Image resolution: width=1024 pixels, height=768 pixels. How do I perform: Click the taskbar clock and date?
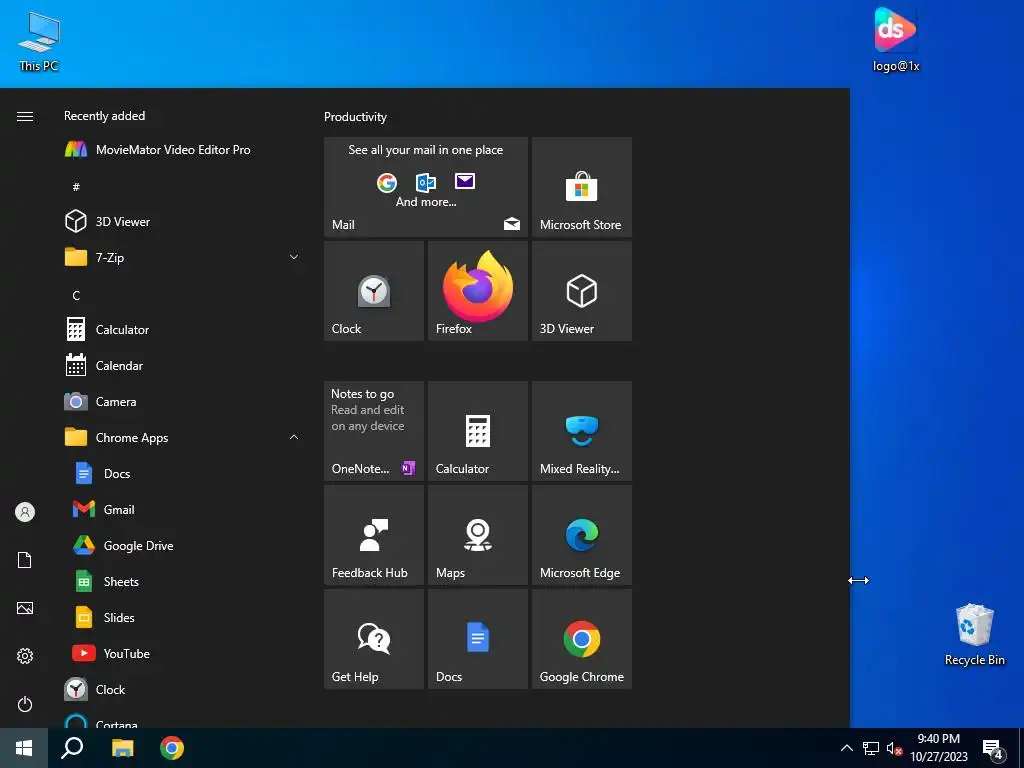pos(938,748)
